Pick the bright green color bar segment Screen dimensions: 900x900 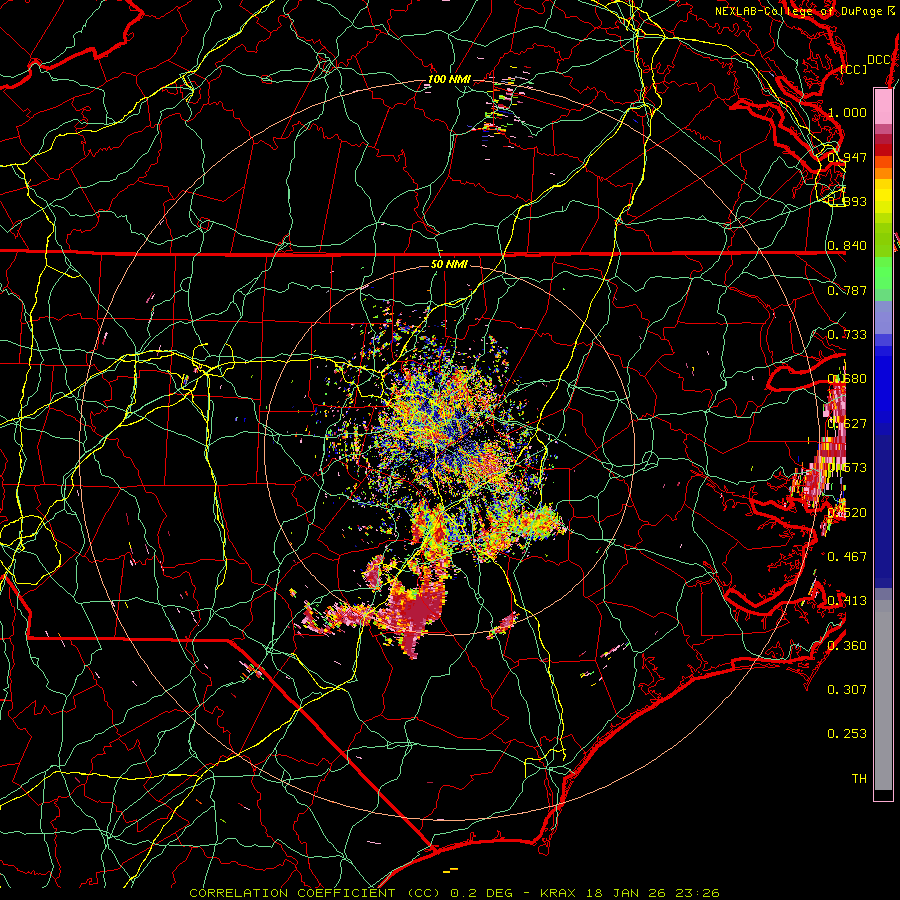point(883,273)
